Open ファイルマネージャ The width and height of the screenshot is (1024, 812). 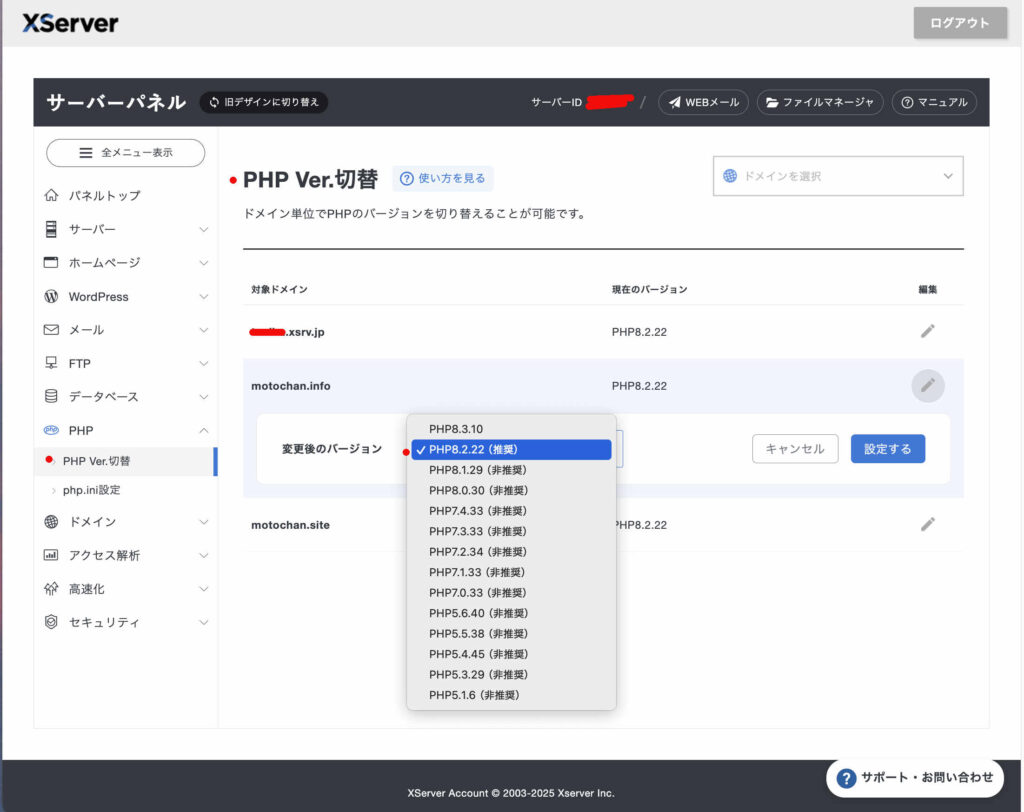click(820, 102)
